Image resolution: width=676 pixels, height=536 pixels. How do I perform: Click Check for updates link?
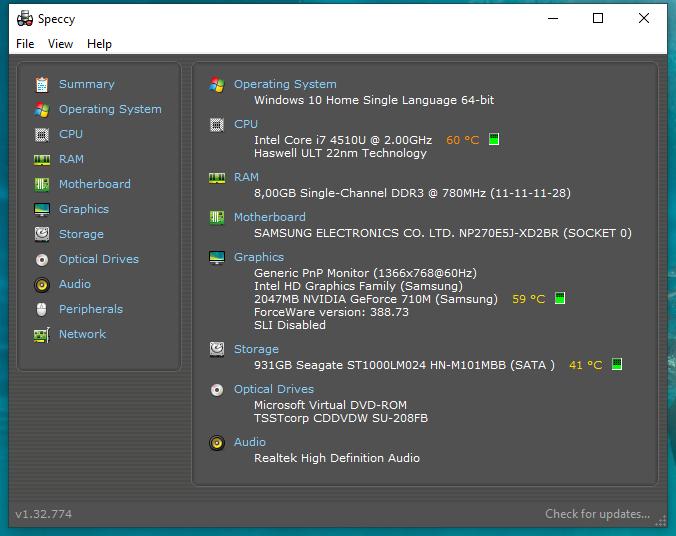tap(597, 514)
